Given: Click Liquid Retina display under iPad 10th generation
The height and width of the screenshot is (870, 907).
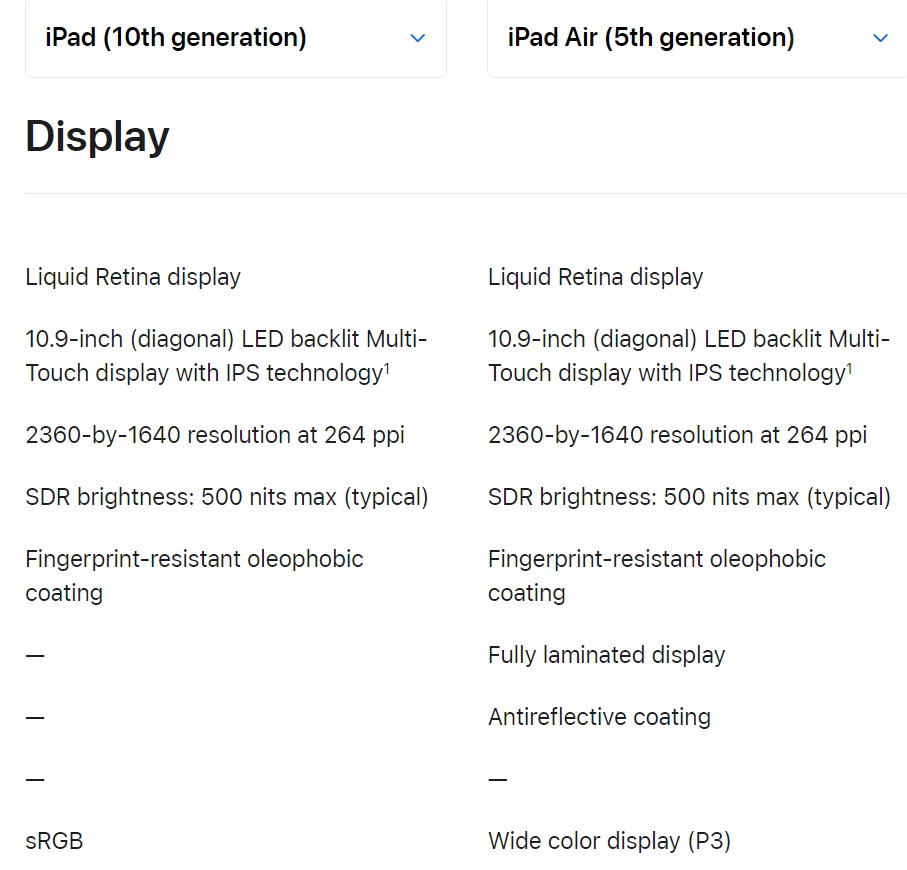Looking at the screenshot, I should click(133, 277).
